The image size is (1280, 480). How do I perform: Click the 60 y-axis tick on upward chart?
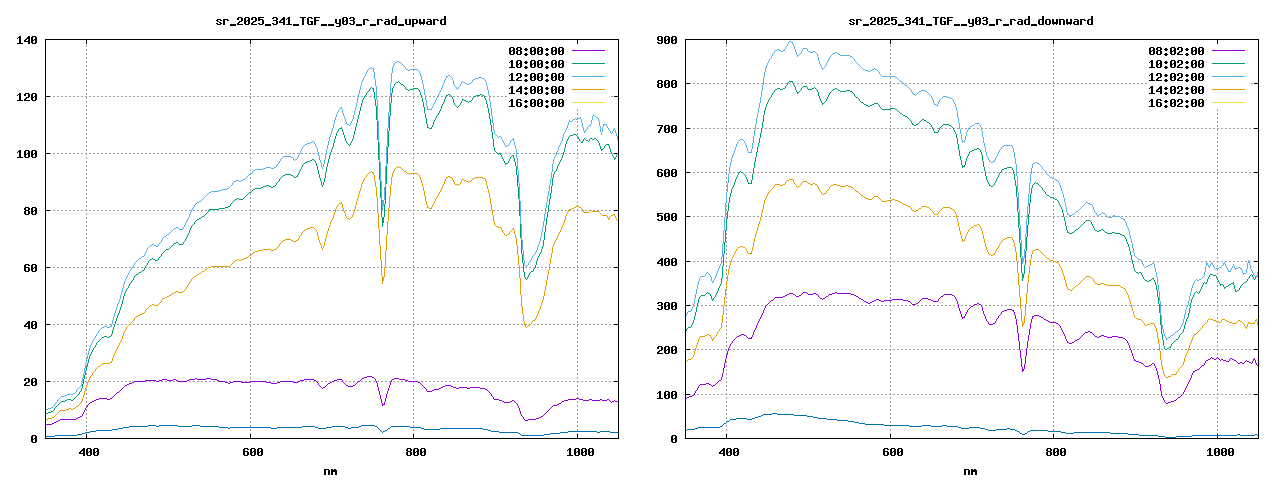point(30,268)
